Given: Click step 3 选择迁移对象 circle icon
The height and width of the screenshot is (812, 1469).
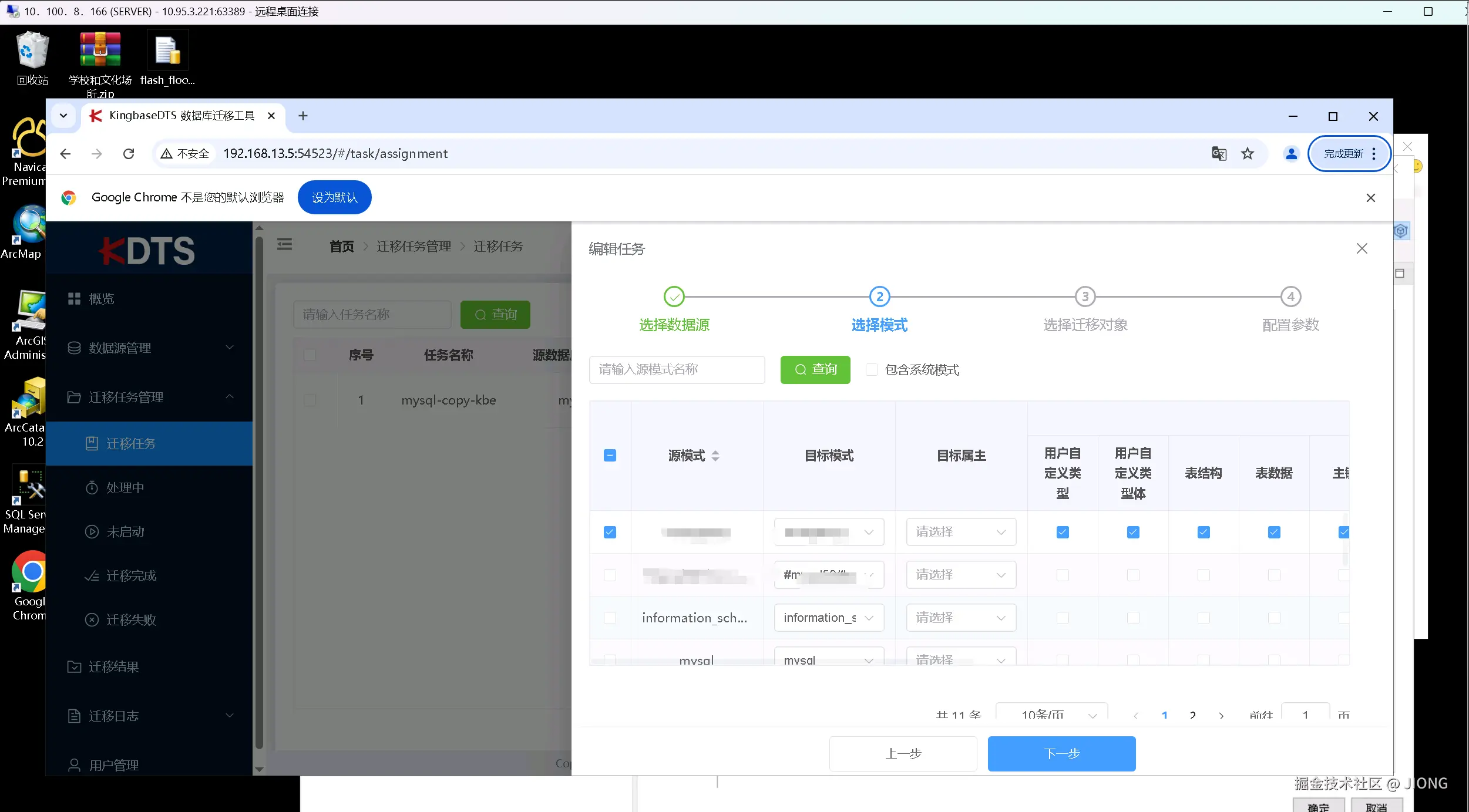Looking at the screenshot, I should tap(1085, 297).
